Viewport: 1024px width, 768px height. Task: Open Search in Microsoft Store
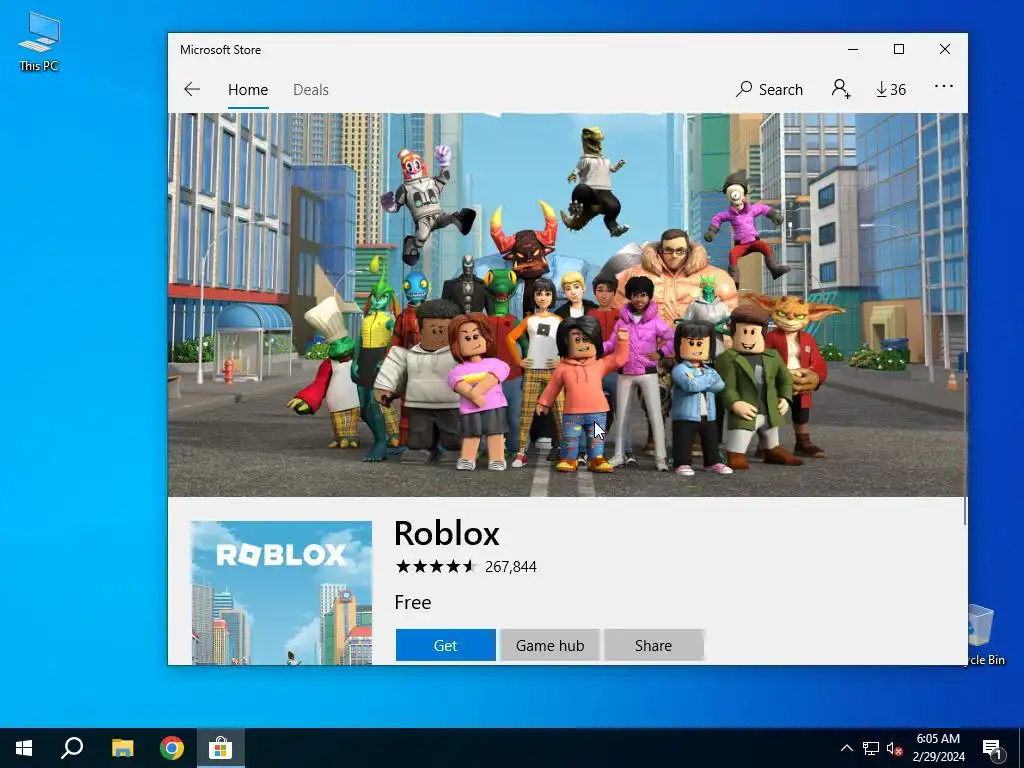pyautogui.click(x=769, y=89)
